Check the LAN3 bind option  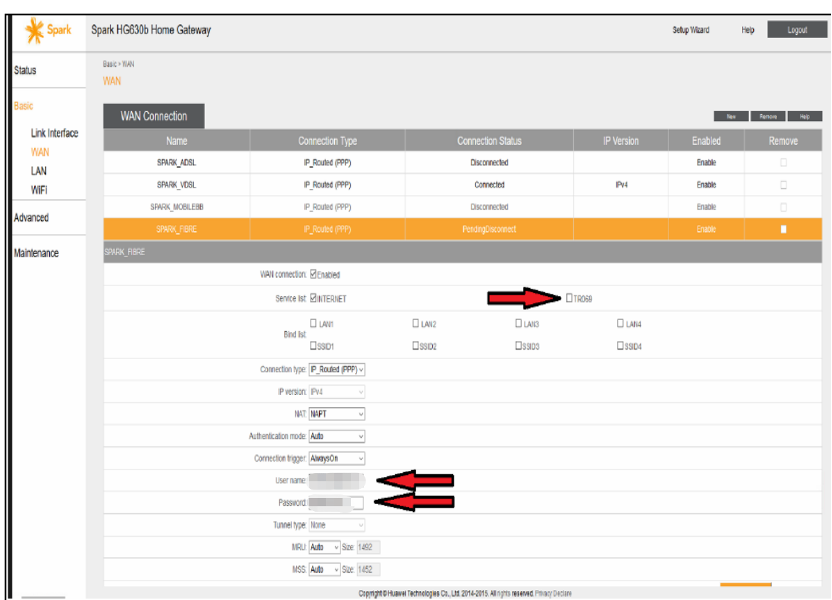pos(518,323)
